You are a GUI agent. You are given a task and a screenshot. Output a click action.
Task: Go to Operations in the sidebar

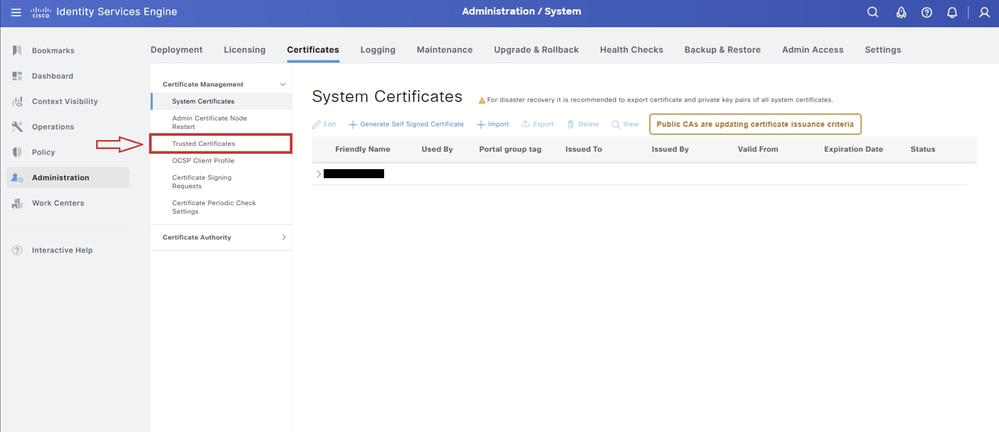53,127
